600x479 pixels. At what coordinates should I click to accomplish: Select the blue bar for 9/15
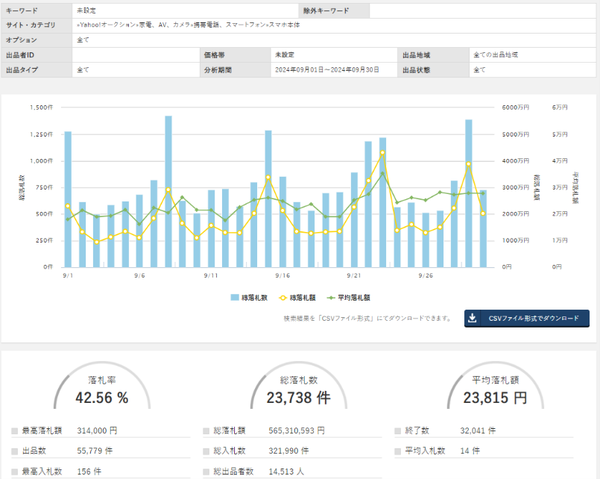[268, 199]
